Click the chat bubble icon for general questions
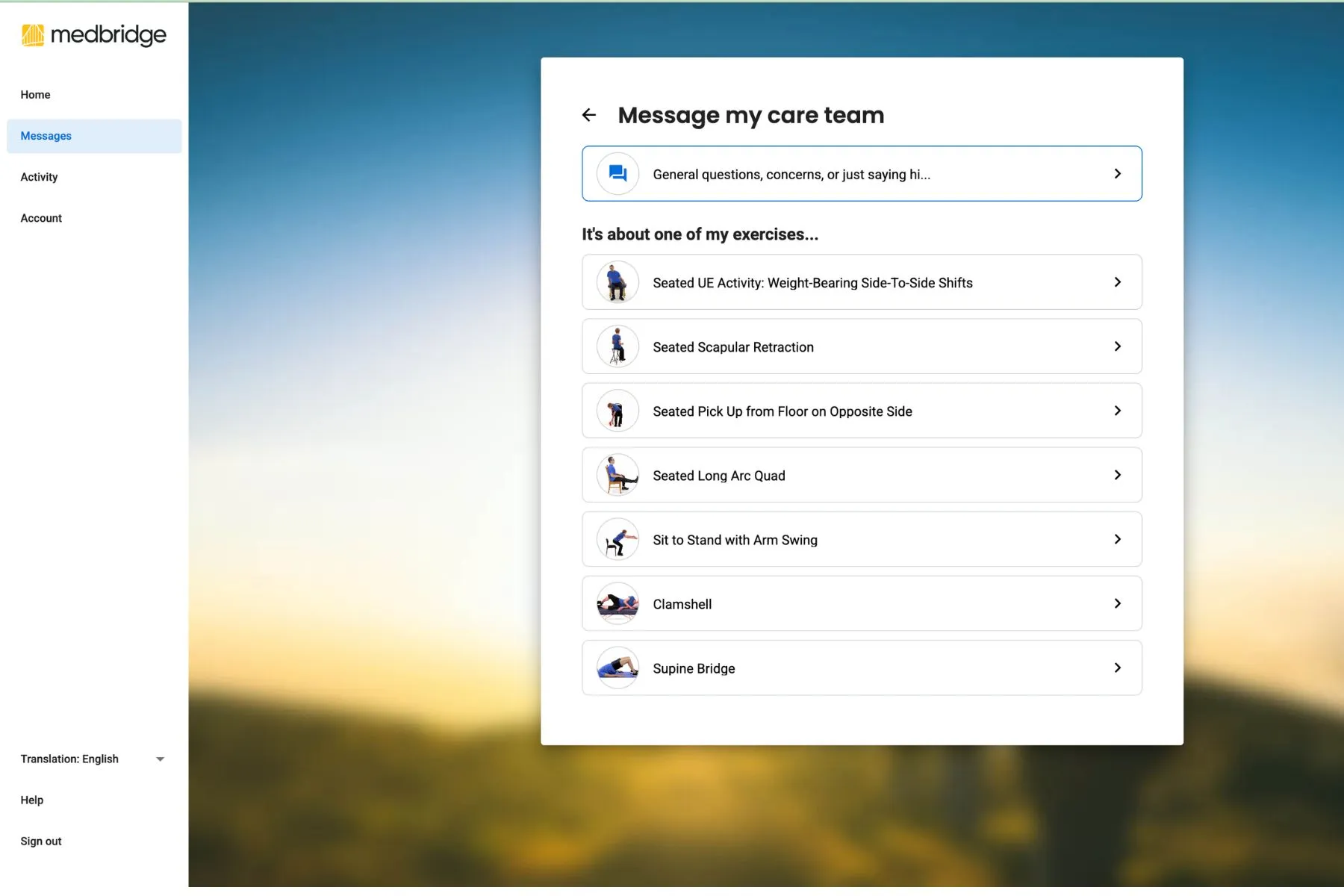The image size is (1344, 896). (617, 174)
